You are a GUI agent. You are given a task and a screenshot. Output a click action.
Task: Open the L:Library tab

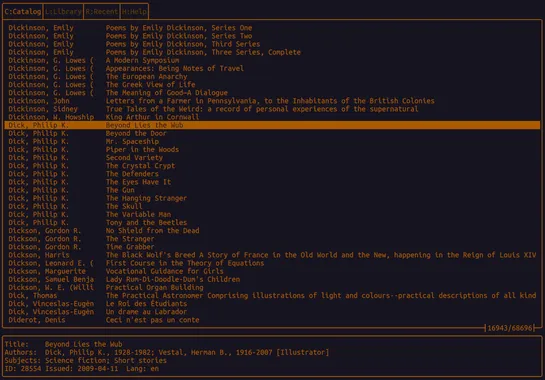coord(63,11)
